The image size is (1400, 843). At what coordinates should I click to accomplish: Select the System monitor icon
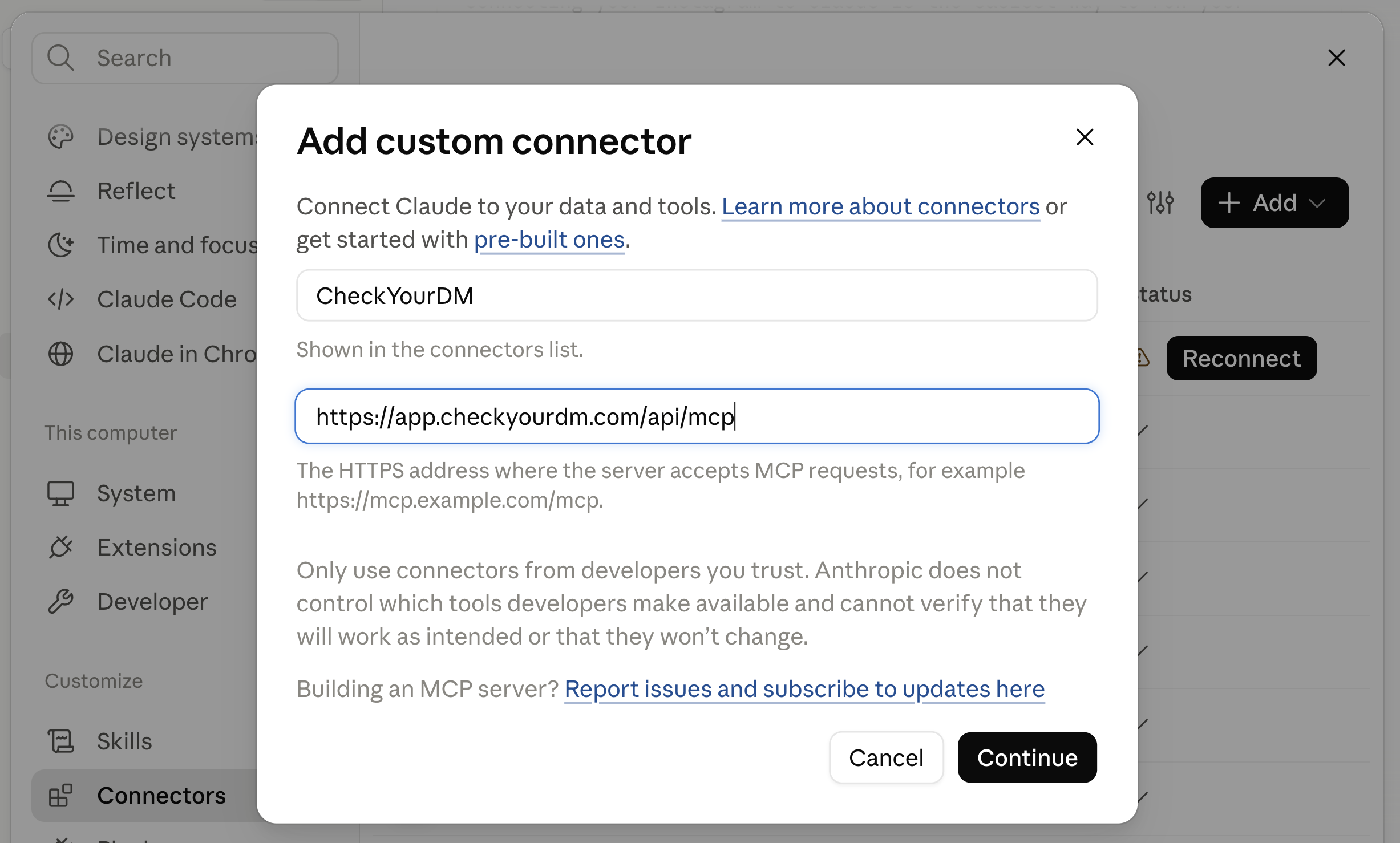pos(60,493)
